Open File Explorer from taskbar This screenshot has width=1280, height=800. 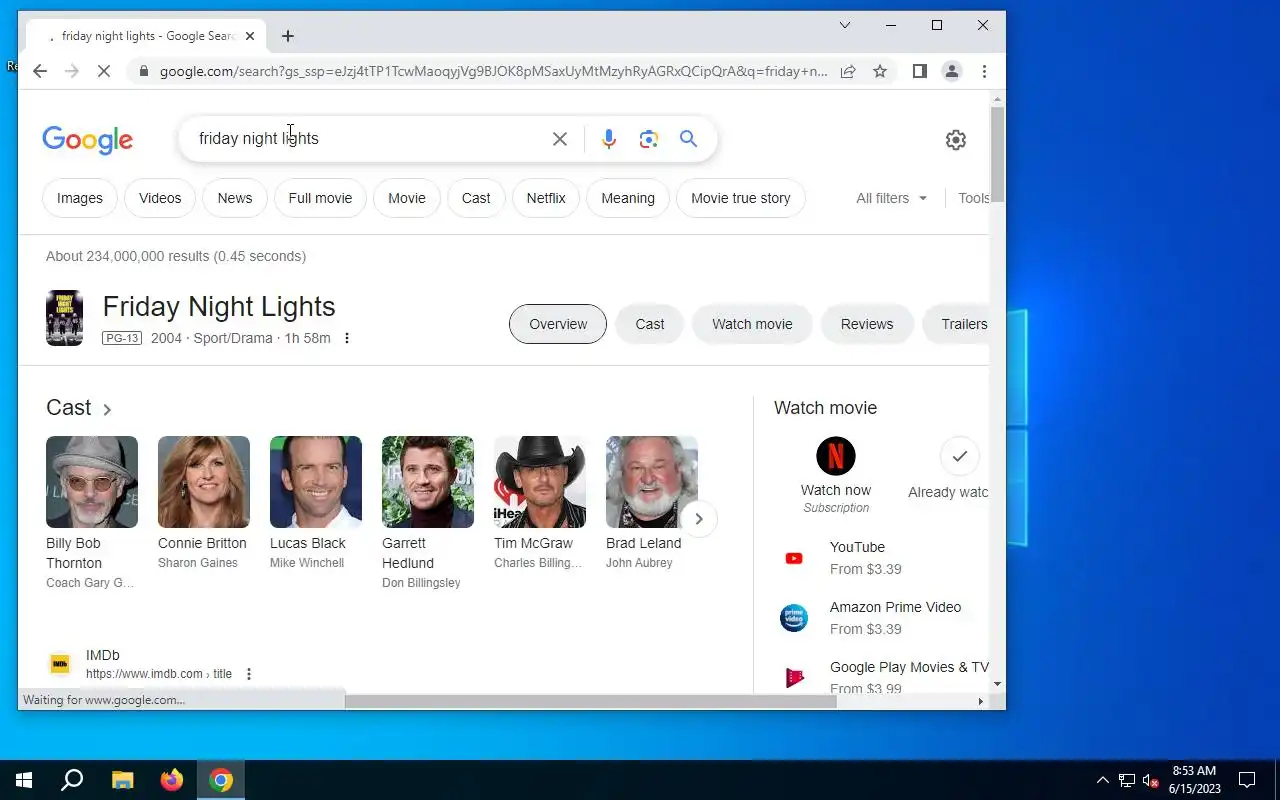[x=122, y=780]
